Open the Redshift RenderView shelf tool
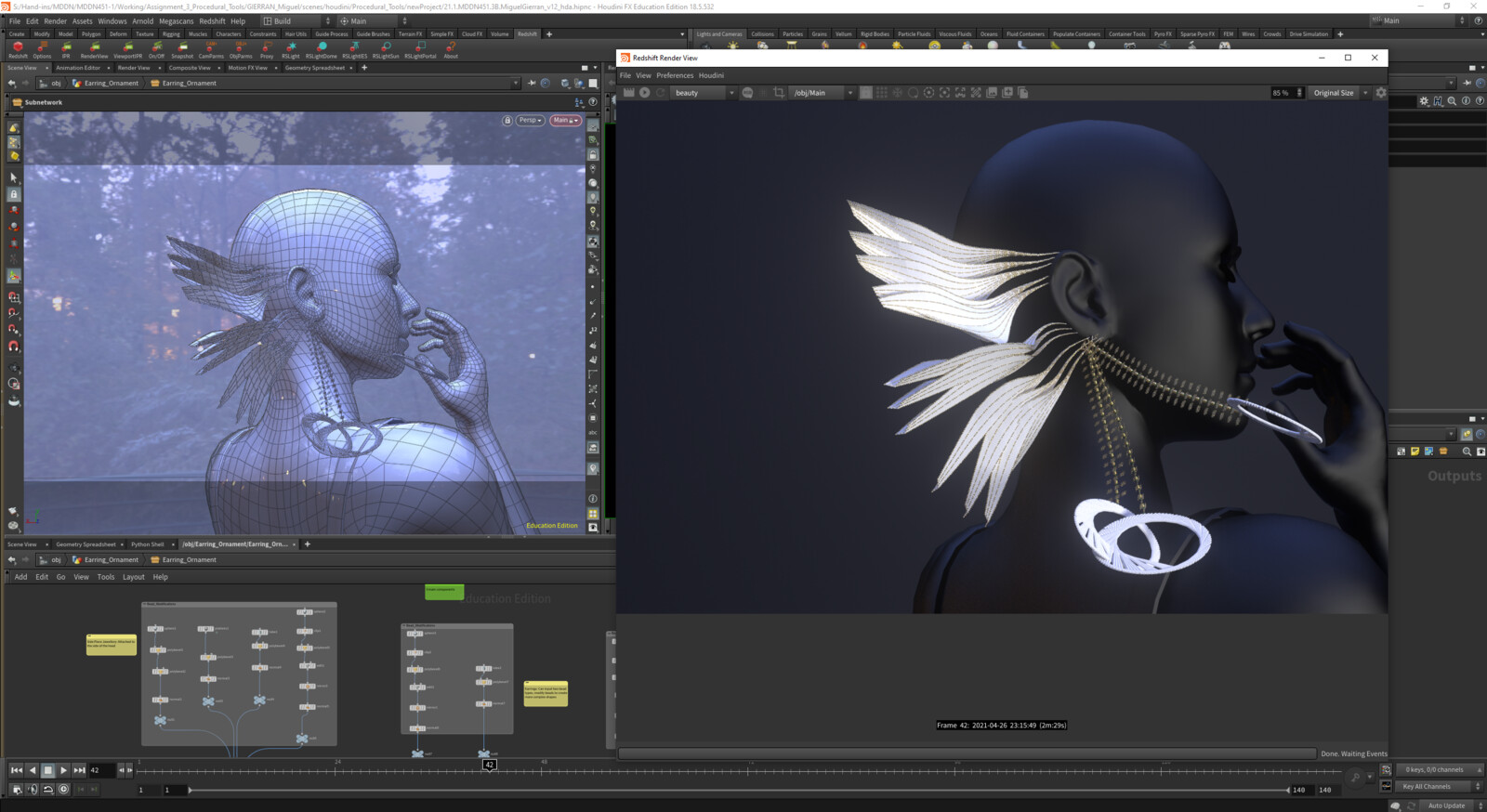 pyautogui.click(x=94, y=48)
